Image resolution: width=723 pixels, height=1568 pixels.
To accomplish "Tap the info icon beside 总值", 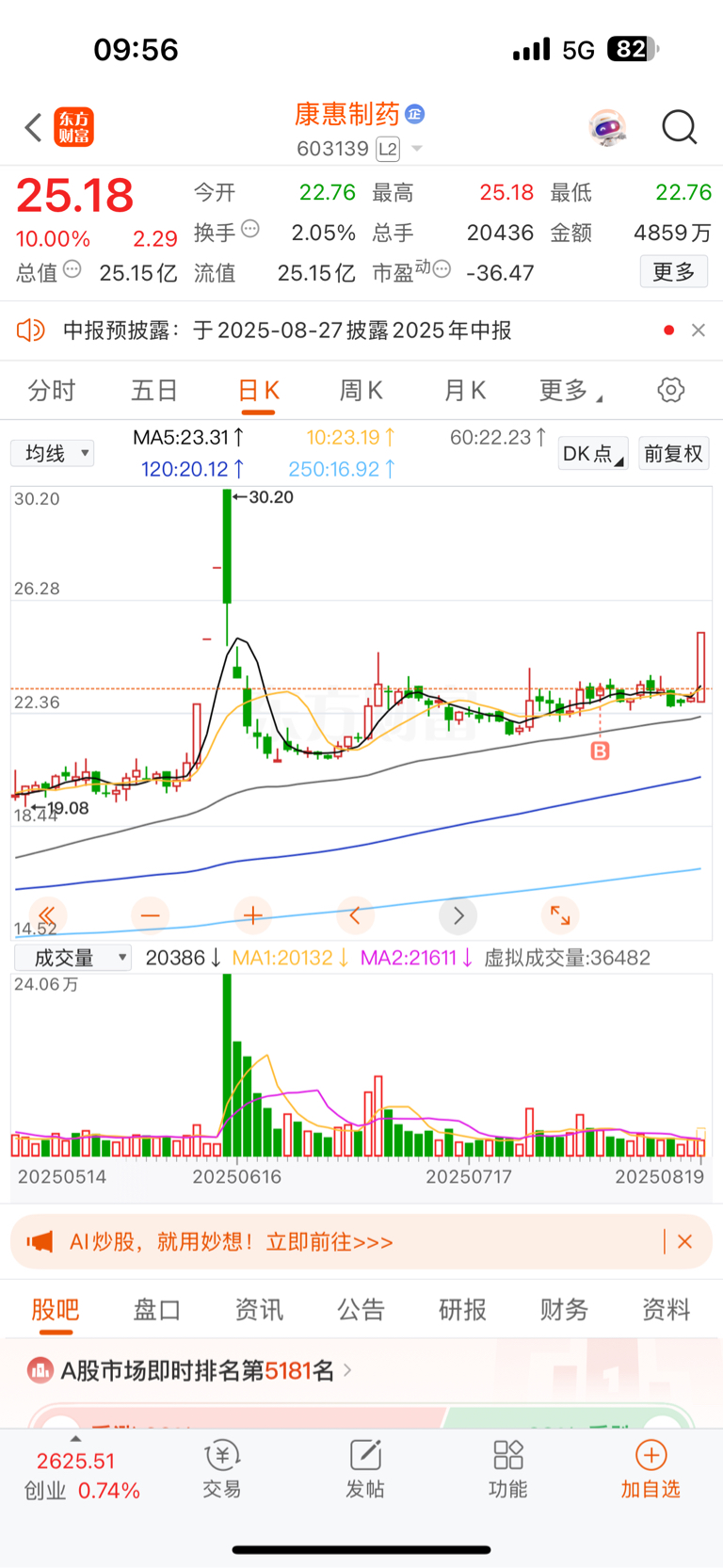I will click(x=72, y=269).
